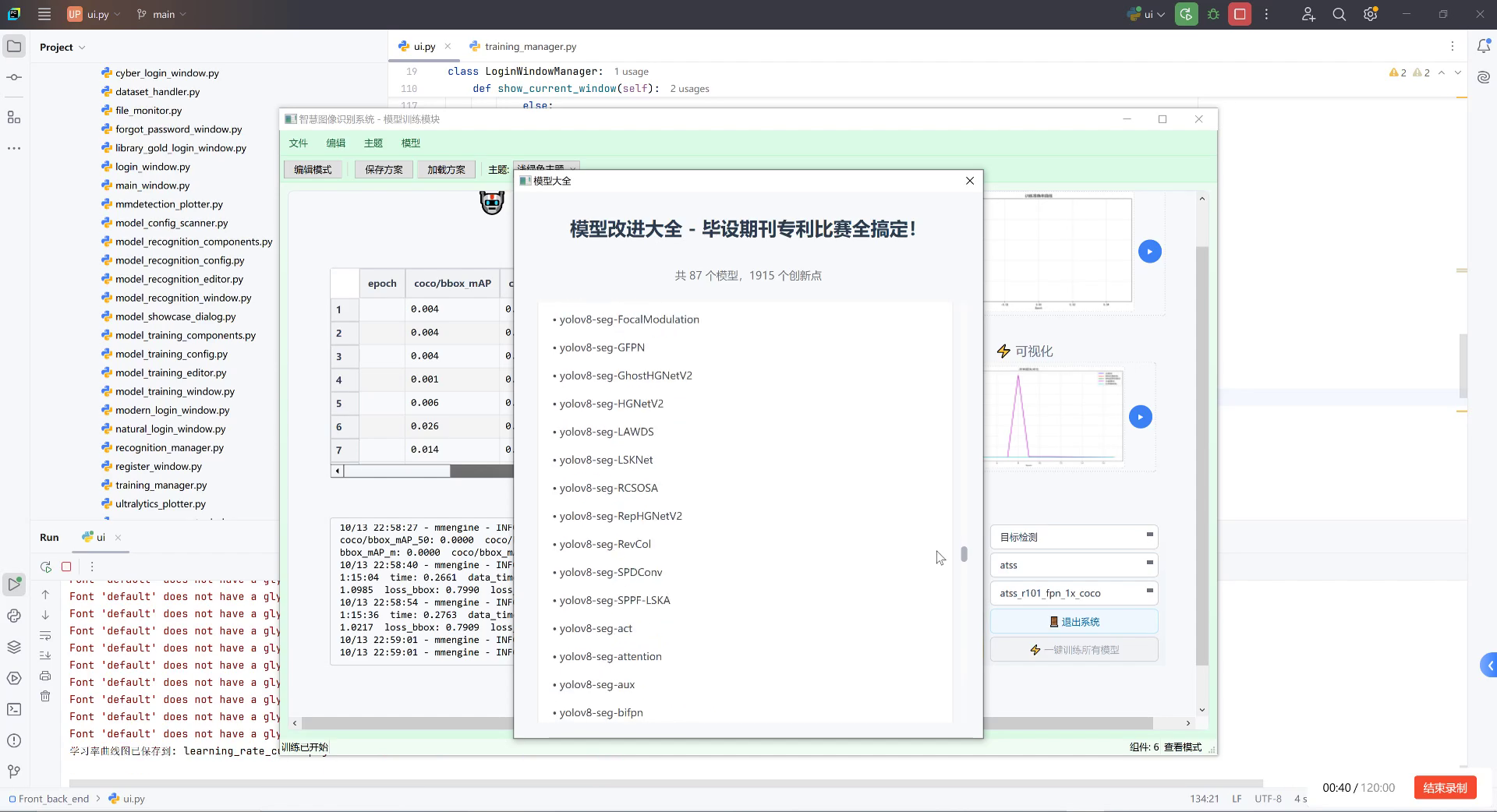Click the blue side panel arrow handle

[1488, 665]
